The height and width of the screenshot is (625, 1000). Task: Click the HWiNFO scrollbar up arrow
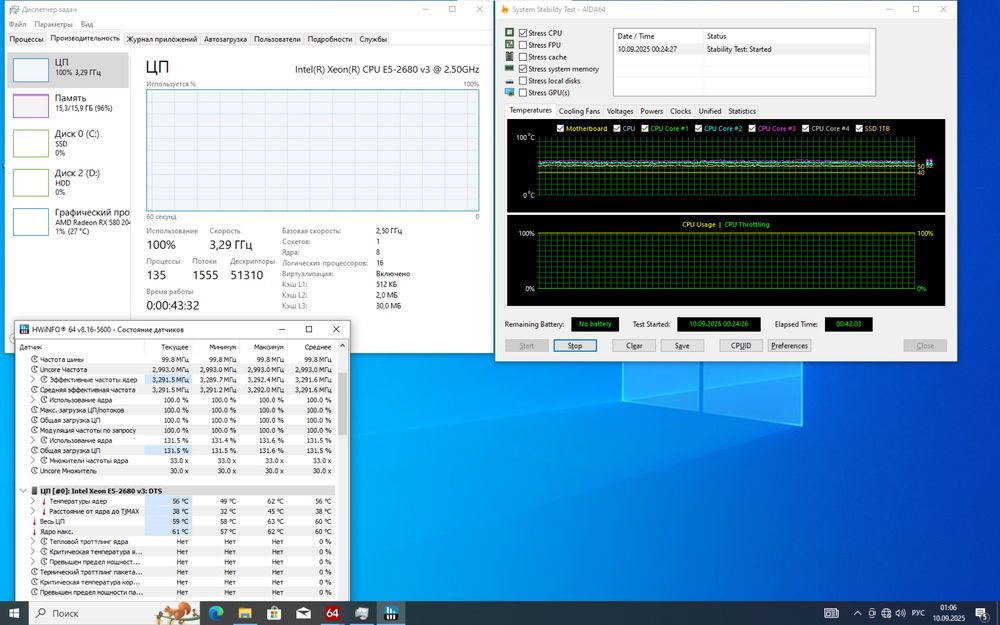pos(342,346)
